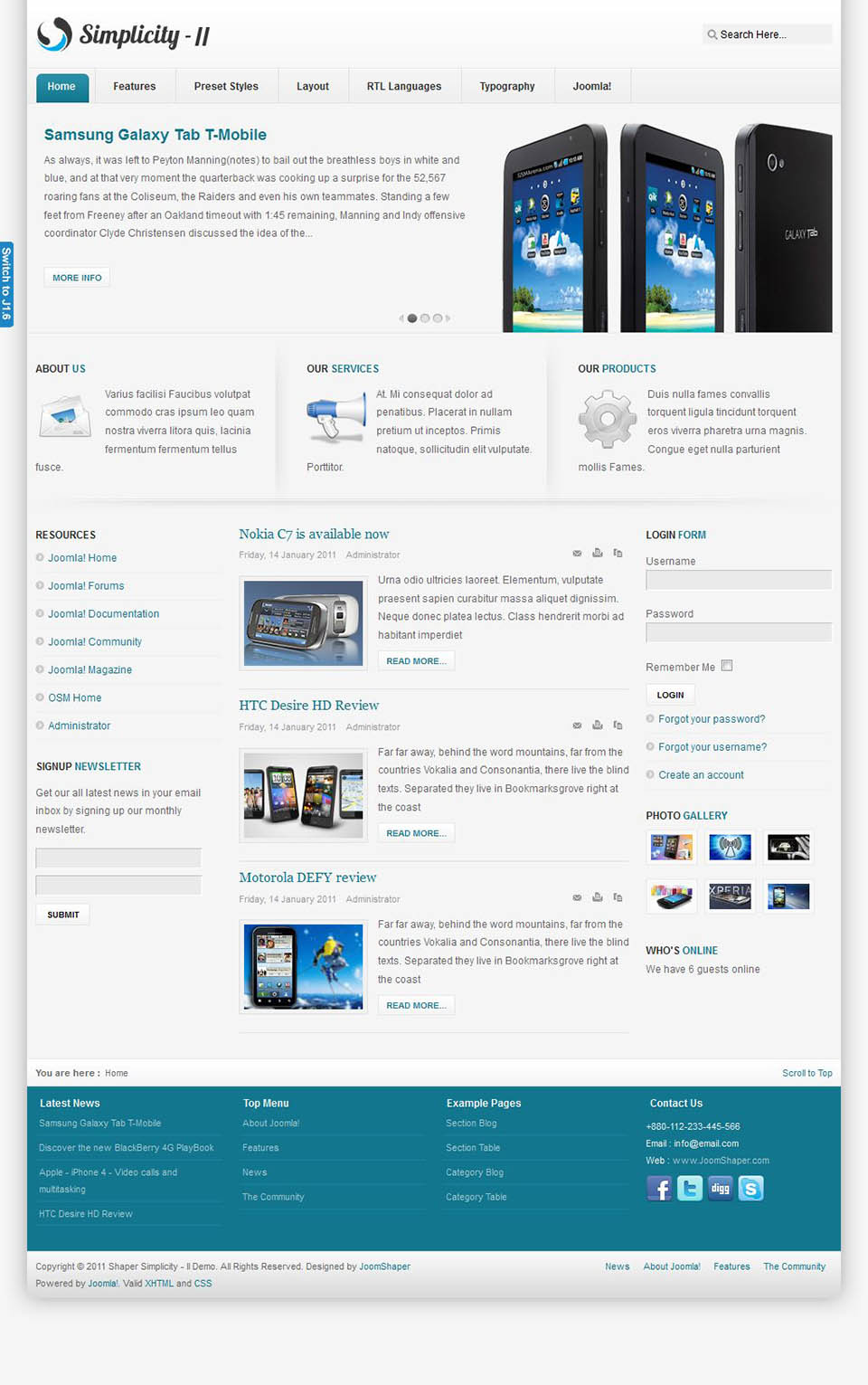Print the Motorola DEFY review article
The width and height of the screenshot is (868, 1385).
[598, 897]
